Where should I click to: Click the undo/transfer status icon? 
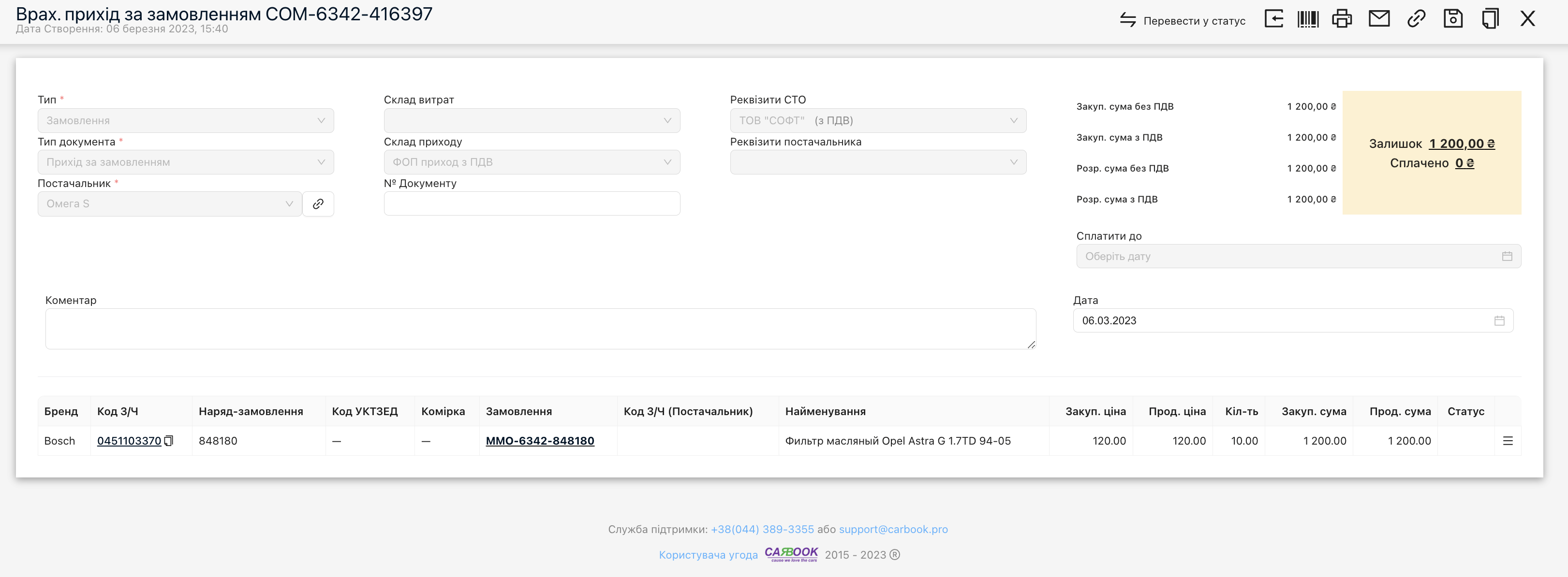(x=1127, y=18)
